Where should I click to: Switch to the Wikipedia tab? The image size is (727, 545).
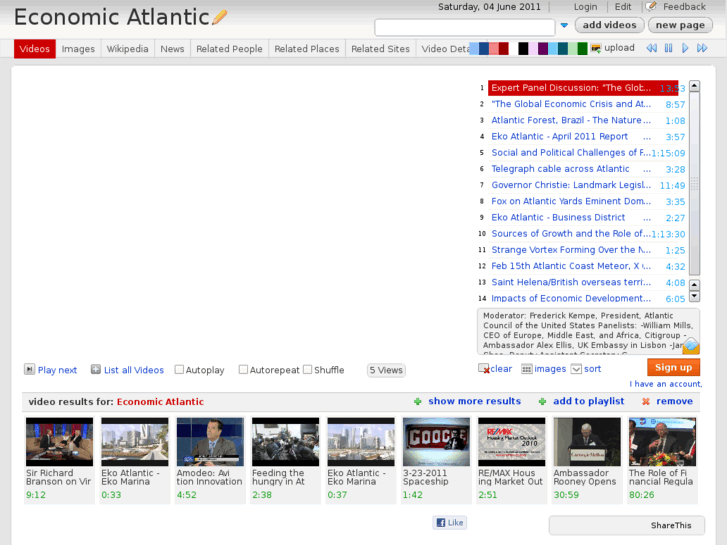pos(127,49)
